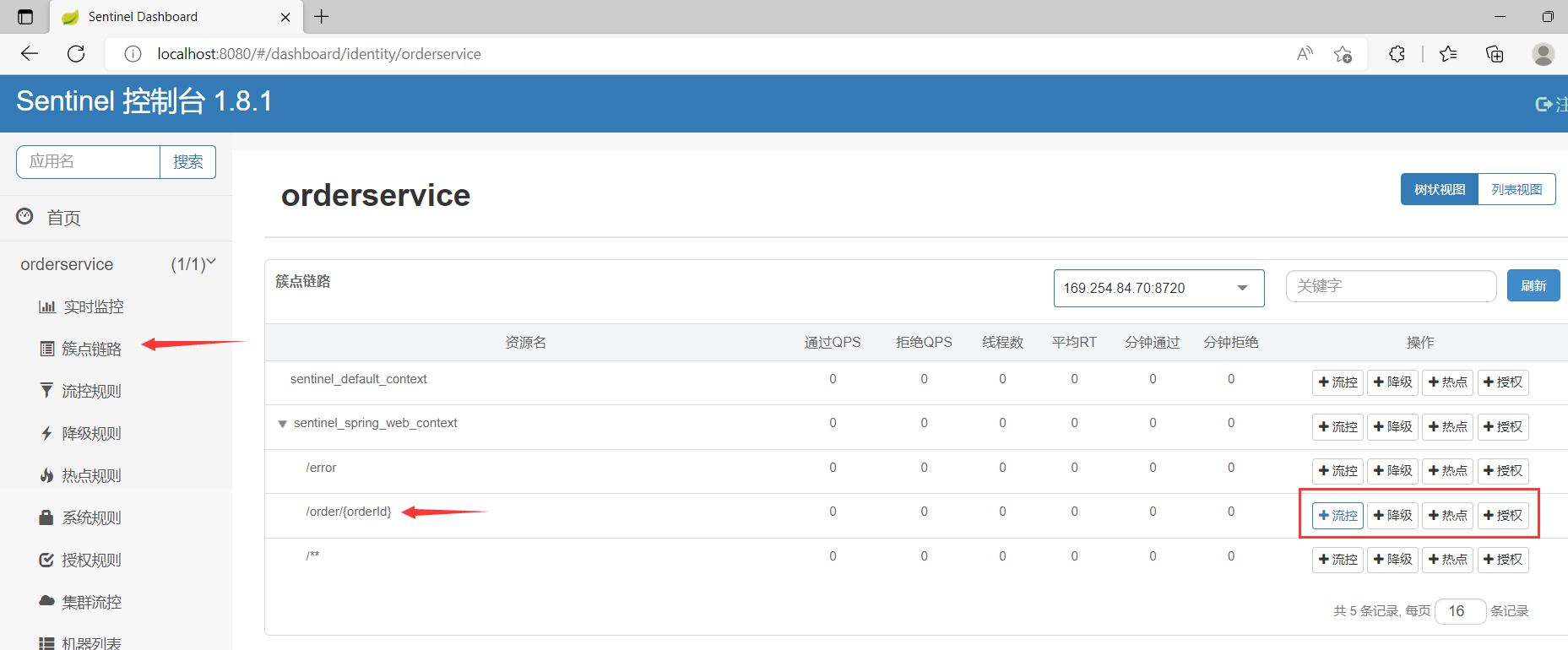Viewport: 1568px width, 650px height.
Task: Switch to 树状视图
Action: (x=1440, y=189)
